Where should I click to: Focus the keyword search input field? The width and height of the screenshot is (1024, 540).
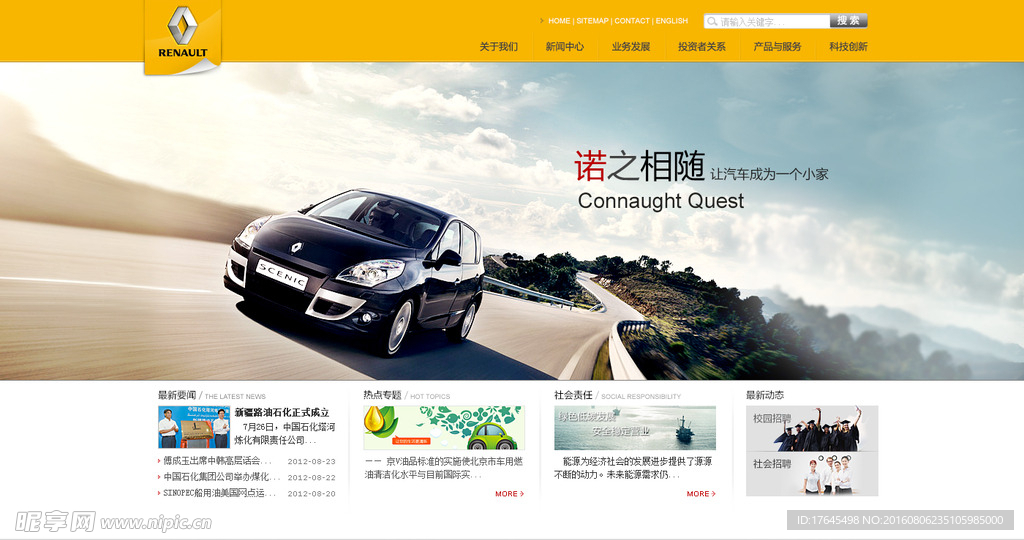click(x=766, y=22)
